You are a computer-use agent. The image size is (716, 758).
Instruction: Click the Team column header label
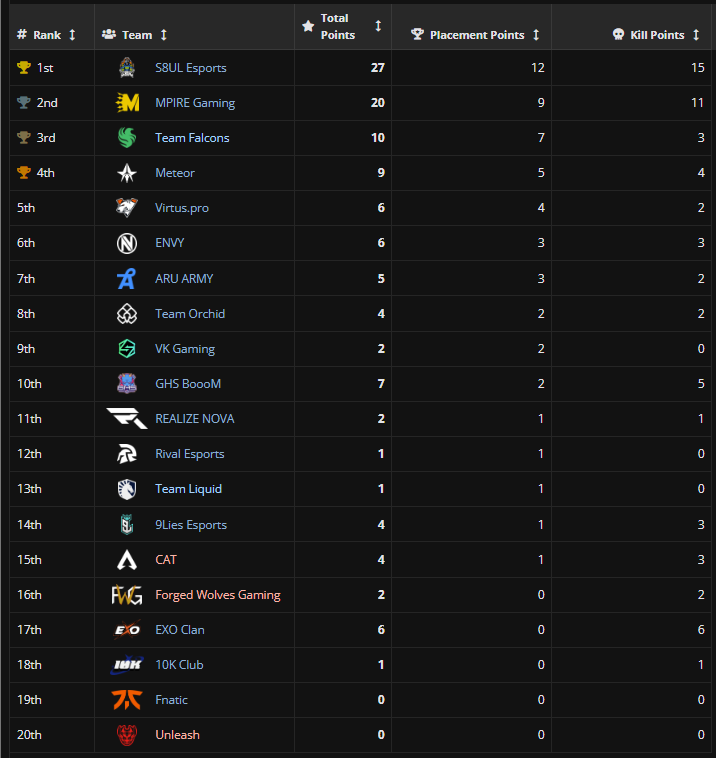[137, 35]
